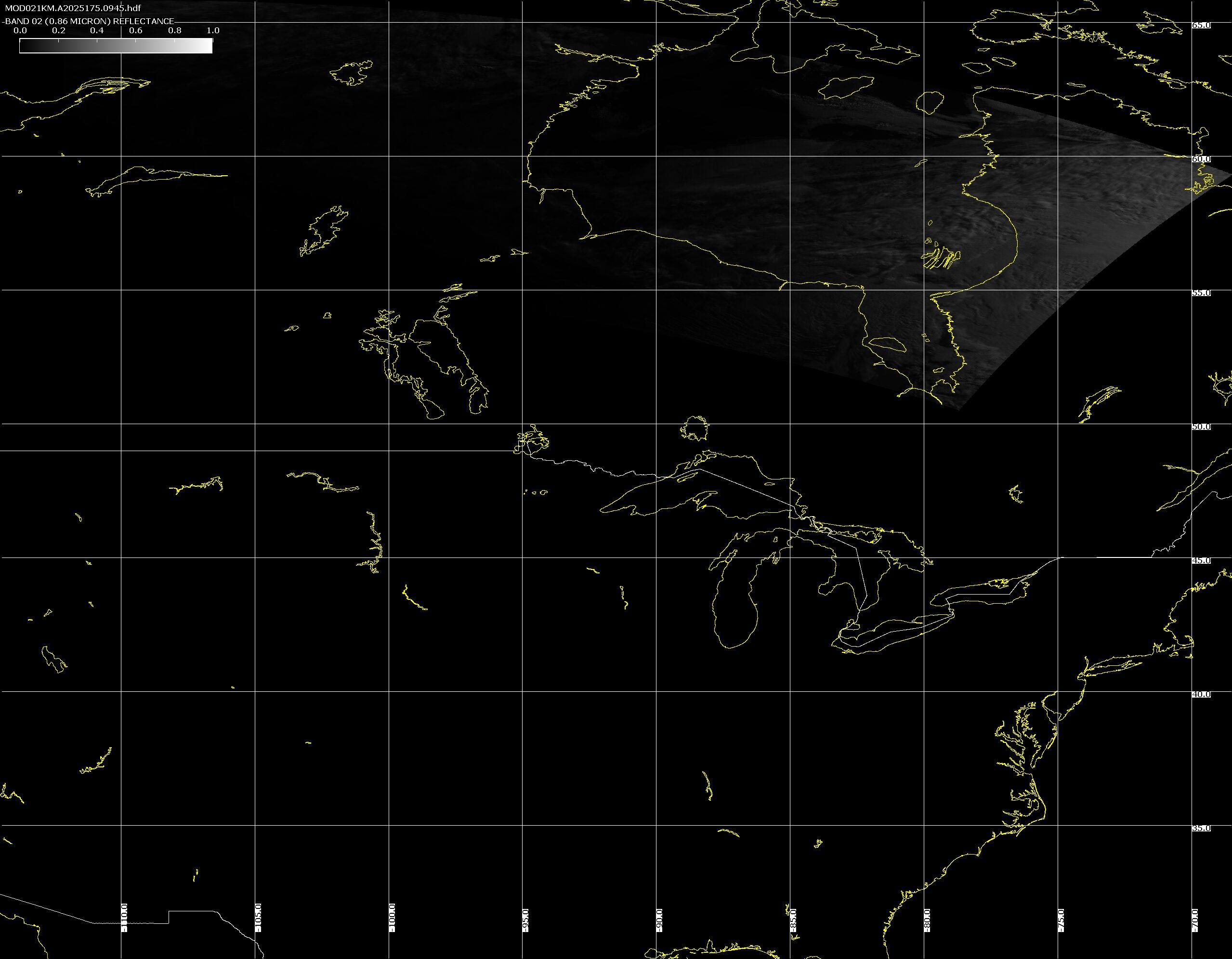Click the 55.0 latitude label

coord(1201,293)
